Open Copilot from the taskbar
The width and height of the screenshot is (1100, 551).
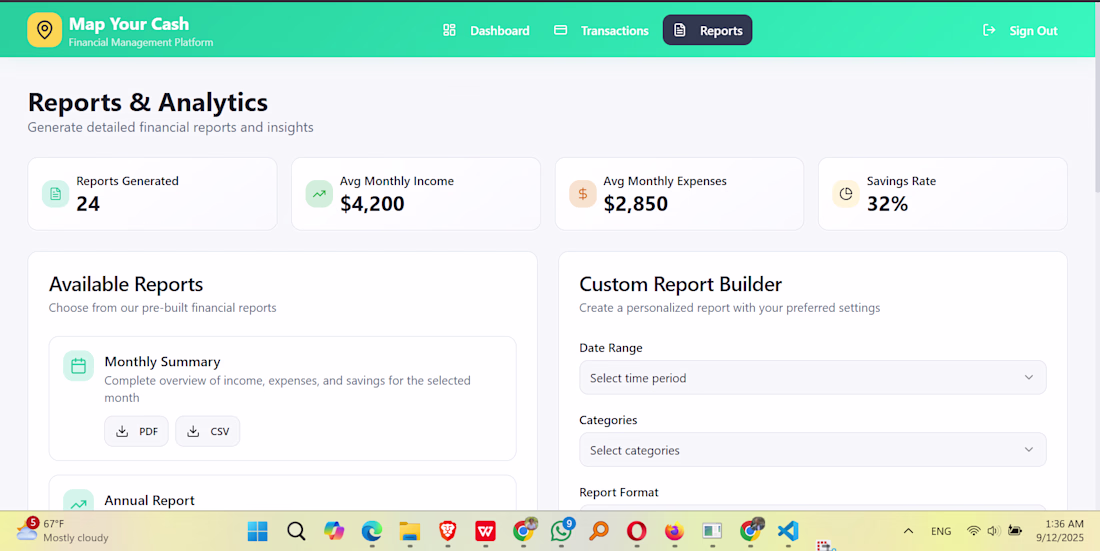[334, 531]
